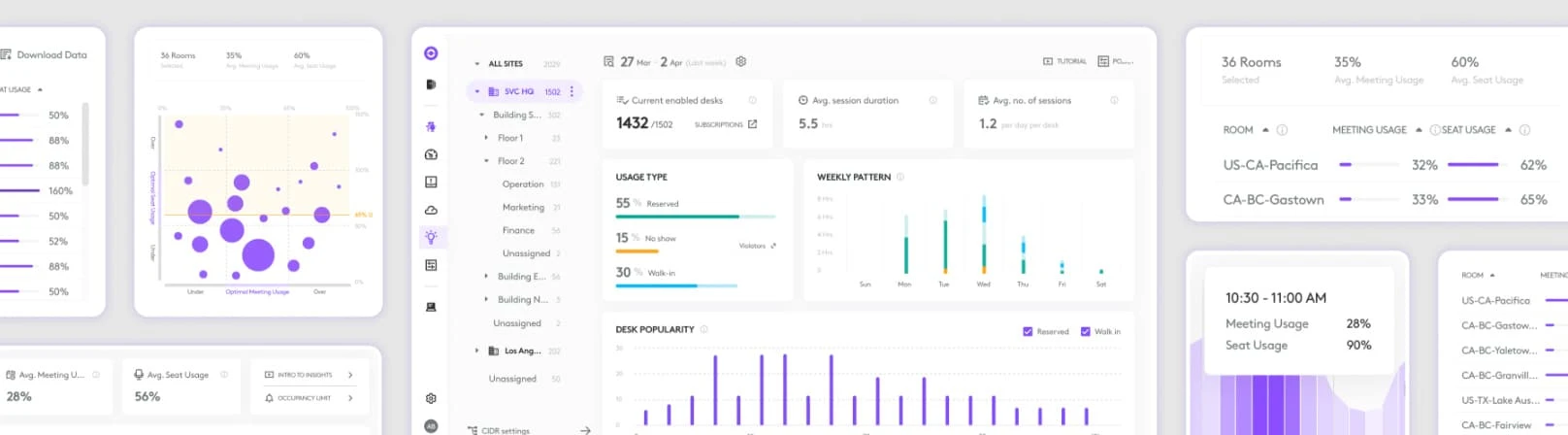Viewport: 1568px width, 435px height.
Task: Click the CA-BC-Fairview room entry
Action: coord(1496,425)
